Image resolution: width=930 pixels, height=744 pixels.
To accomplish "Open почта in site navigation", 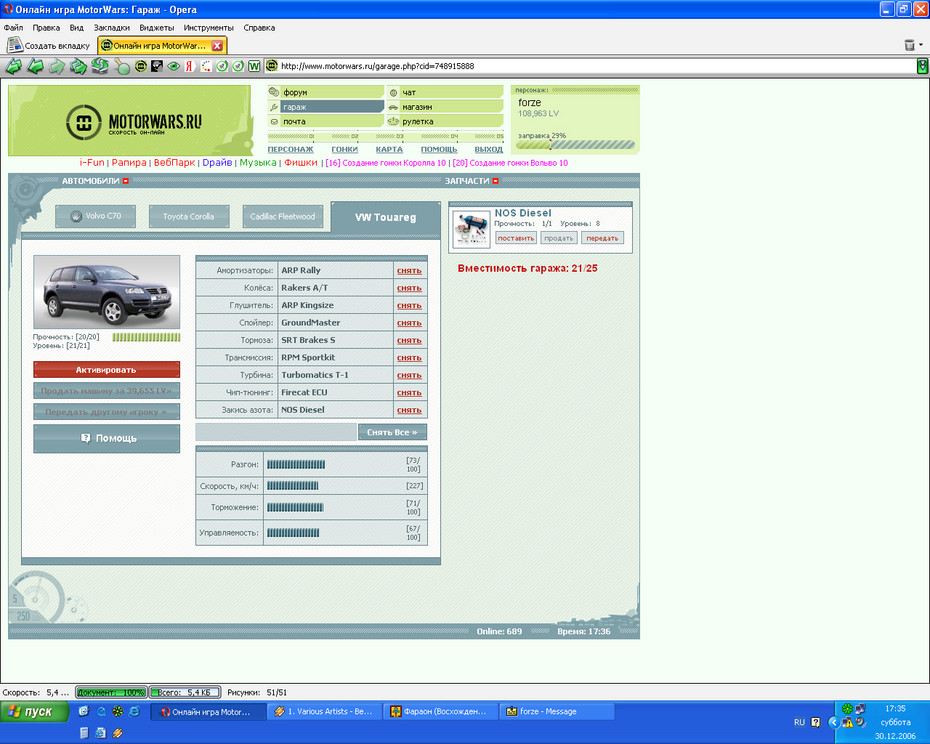I will point(326,121).
